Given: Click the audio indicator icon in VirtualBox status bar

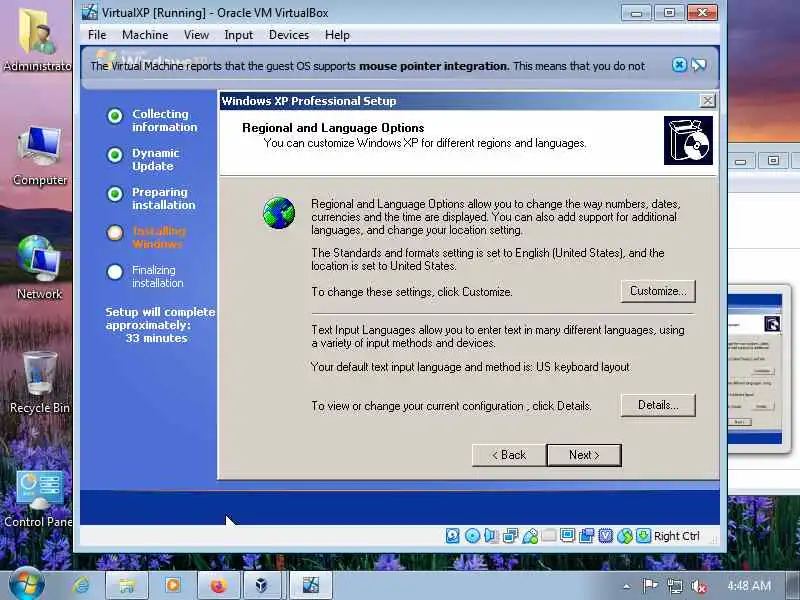Looking at the screenshot, I should tap(491, 535).
